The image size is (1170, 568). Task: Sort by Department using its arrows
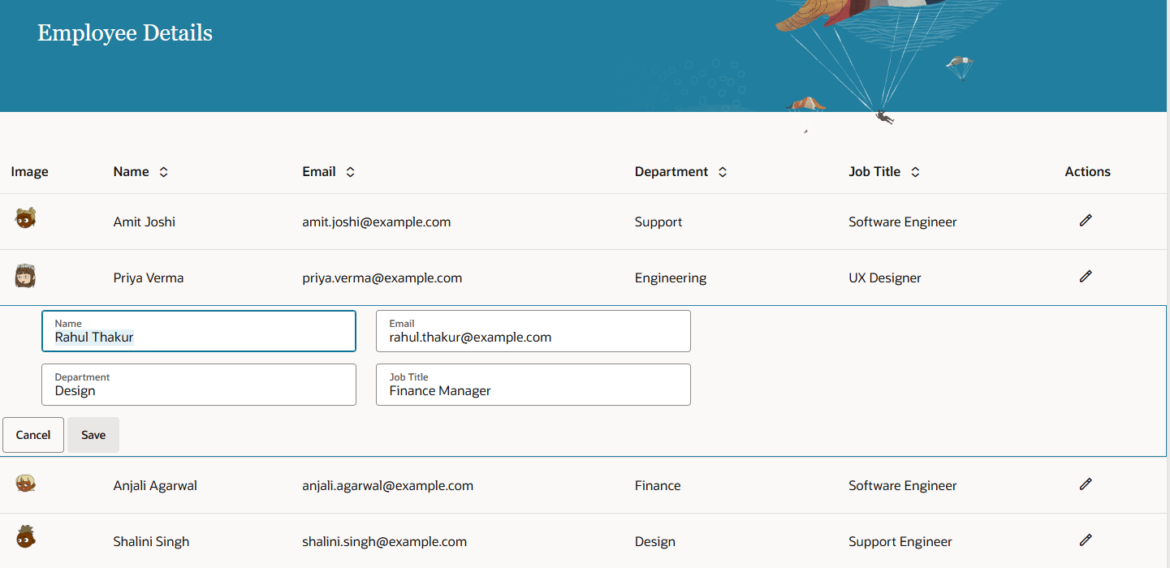click(x=722, y=172)
